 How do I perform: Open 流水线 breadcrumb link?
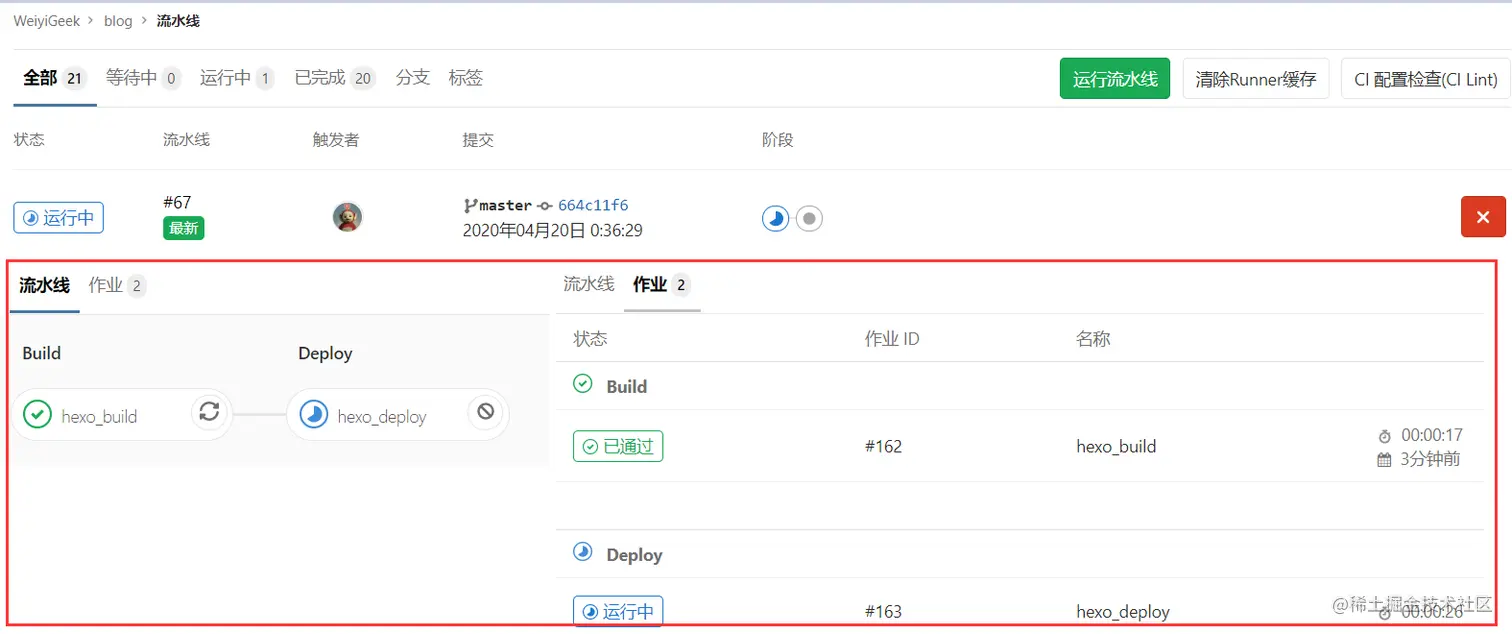178,21
